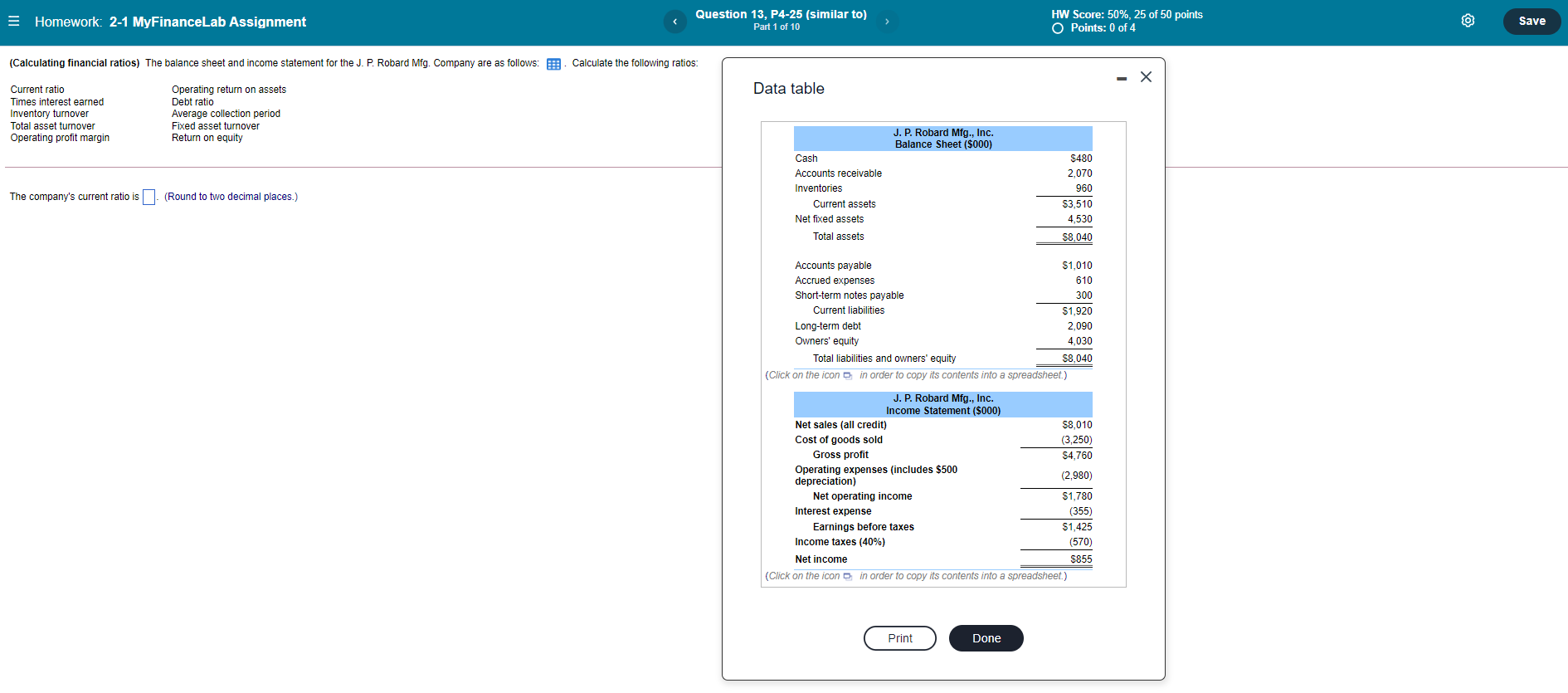Click the Gross profit $4,760 value

coord(1077,456)
